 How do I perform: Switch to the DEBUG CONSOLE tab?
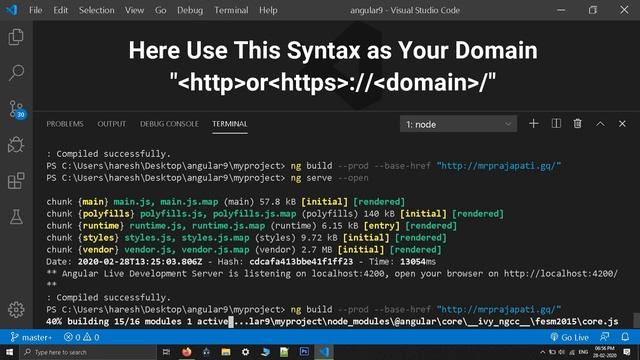coord(169,124)
